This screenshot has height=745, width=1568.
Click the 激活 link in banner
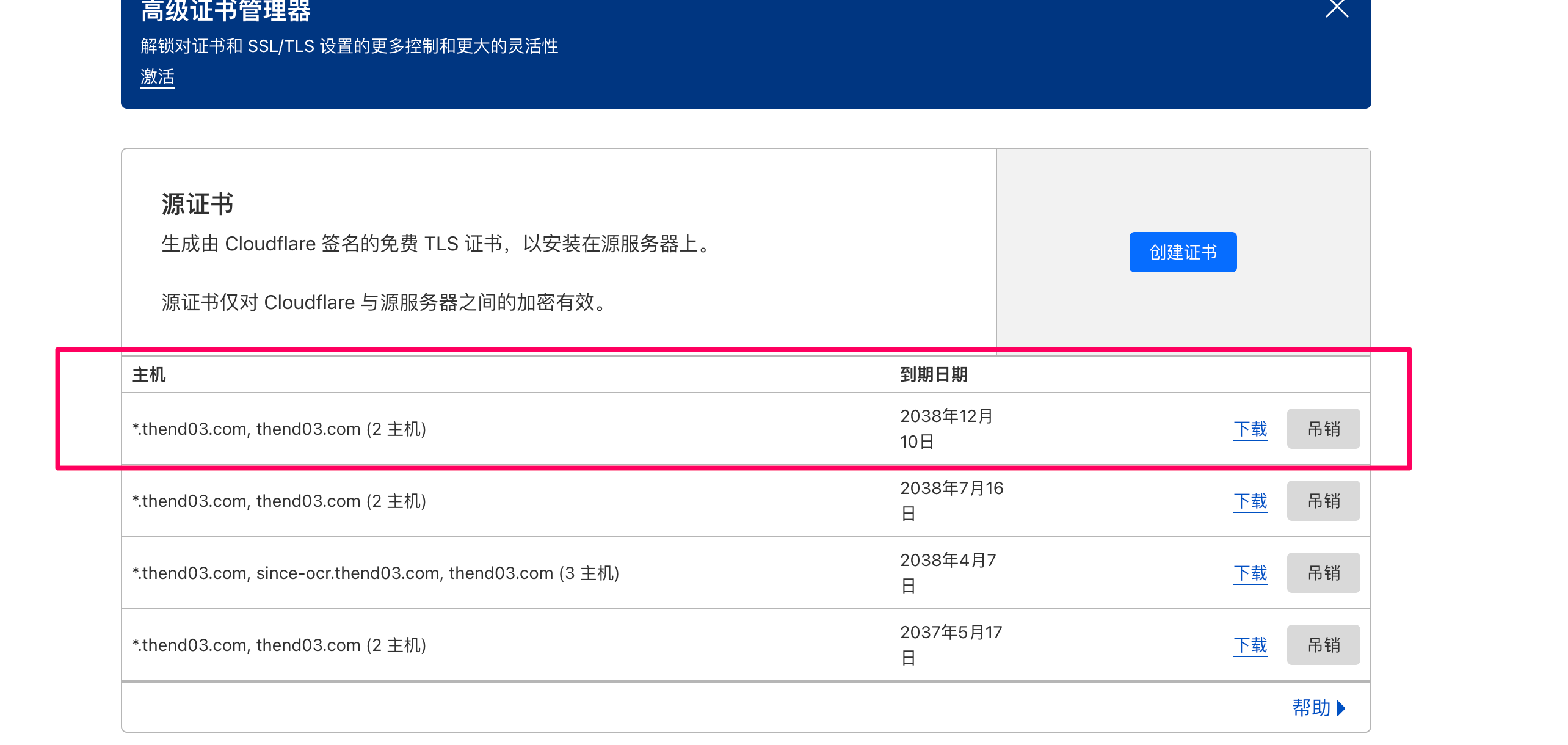pos(158,77)
